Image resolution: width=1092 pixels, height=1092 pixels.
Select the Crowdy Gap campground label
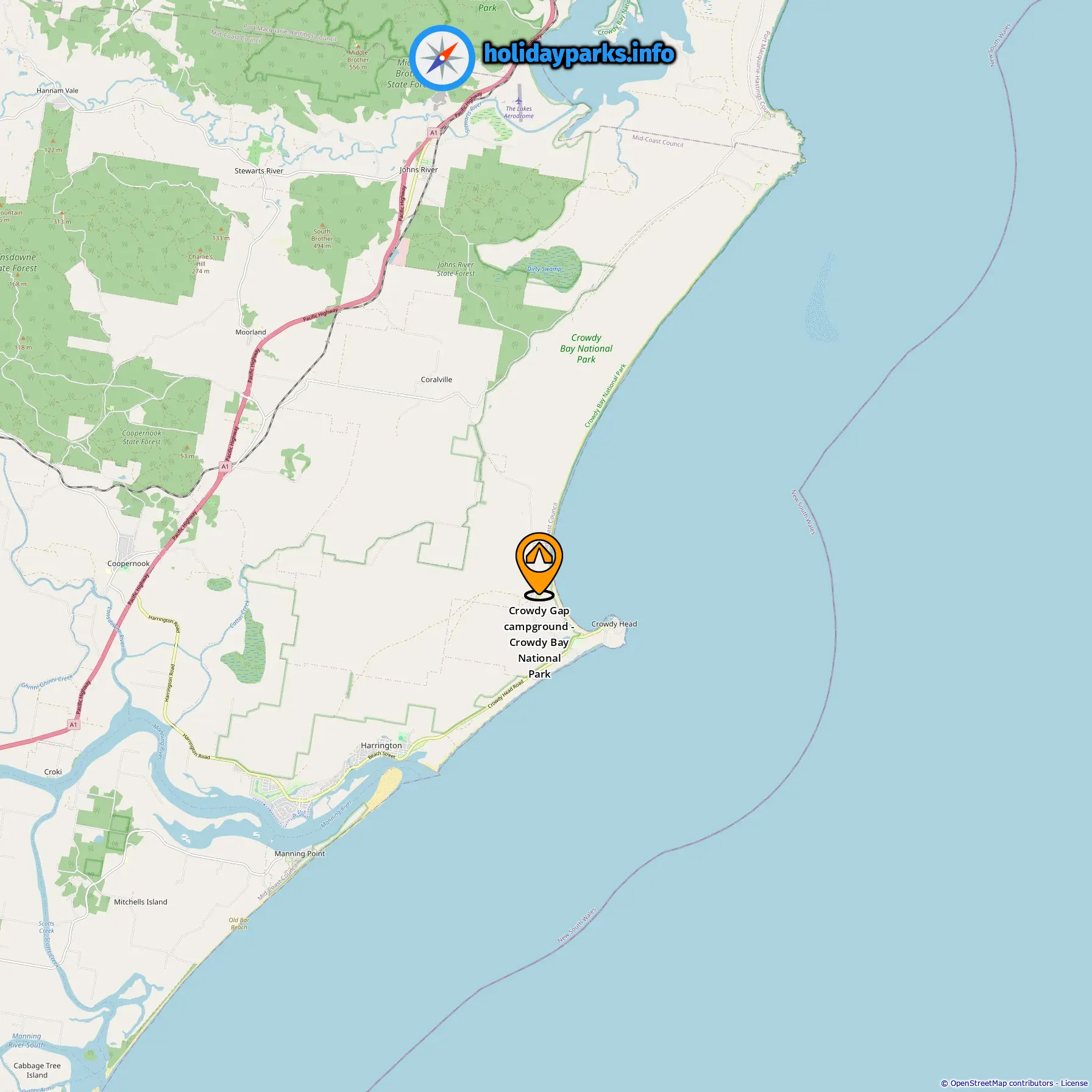click(x=539, y=642)
